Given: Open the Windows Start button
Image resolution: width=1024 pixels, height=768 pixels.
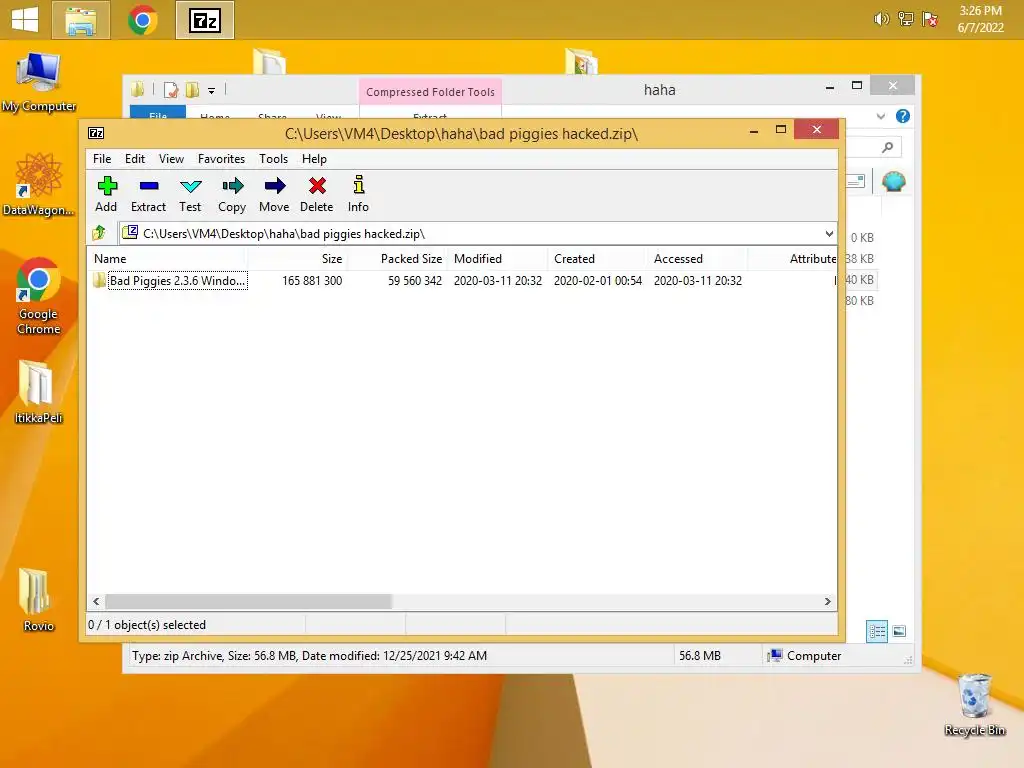Looking at the screenshot, I should coord(25,20).
